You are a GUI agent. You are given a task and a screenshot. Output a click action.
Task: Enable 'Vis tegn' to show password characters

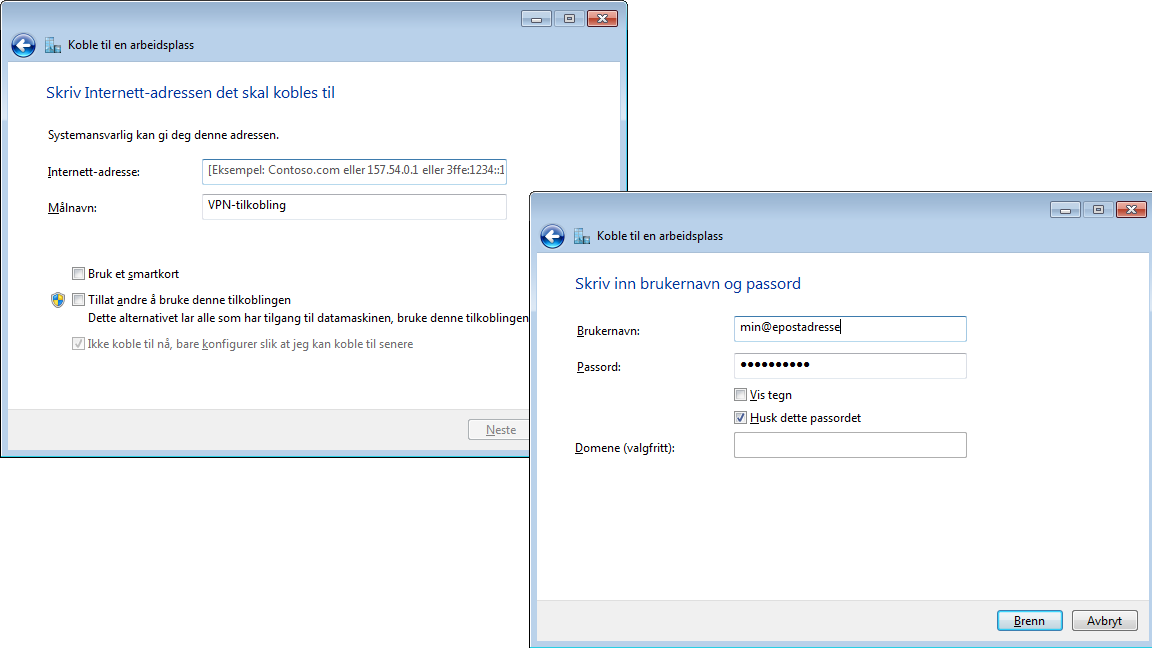pos(740,394)
